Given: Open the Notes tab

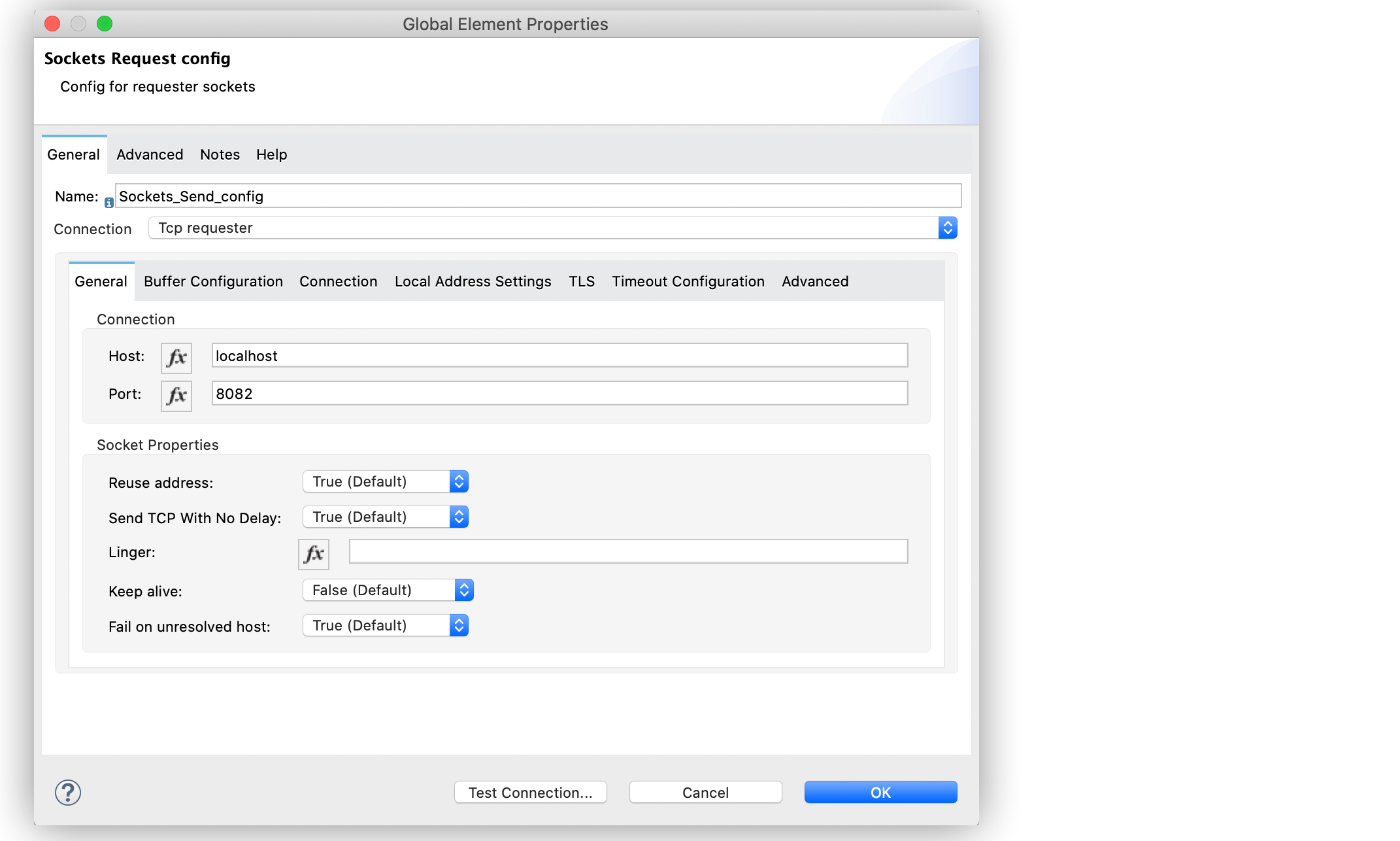Looking at the screenshot, I should click(220, 154).
